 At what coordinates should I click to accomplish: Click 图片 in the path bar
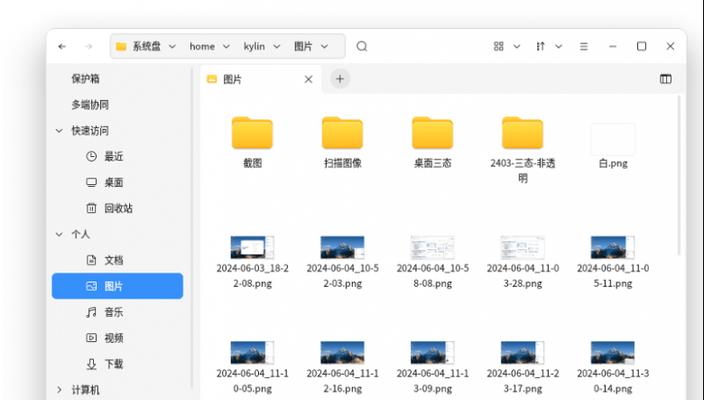303,46
